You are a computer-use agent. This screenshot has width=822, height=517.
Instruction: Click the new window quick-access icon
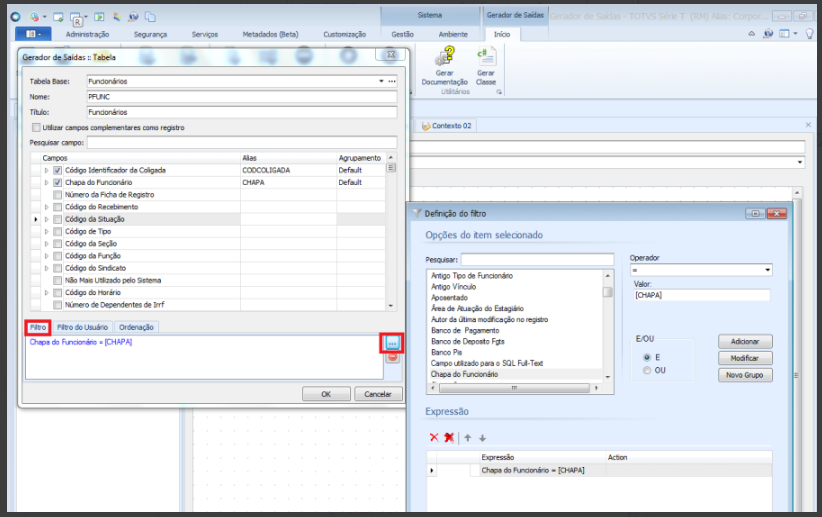click(x=58, y=17)
